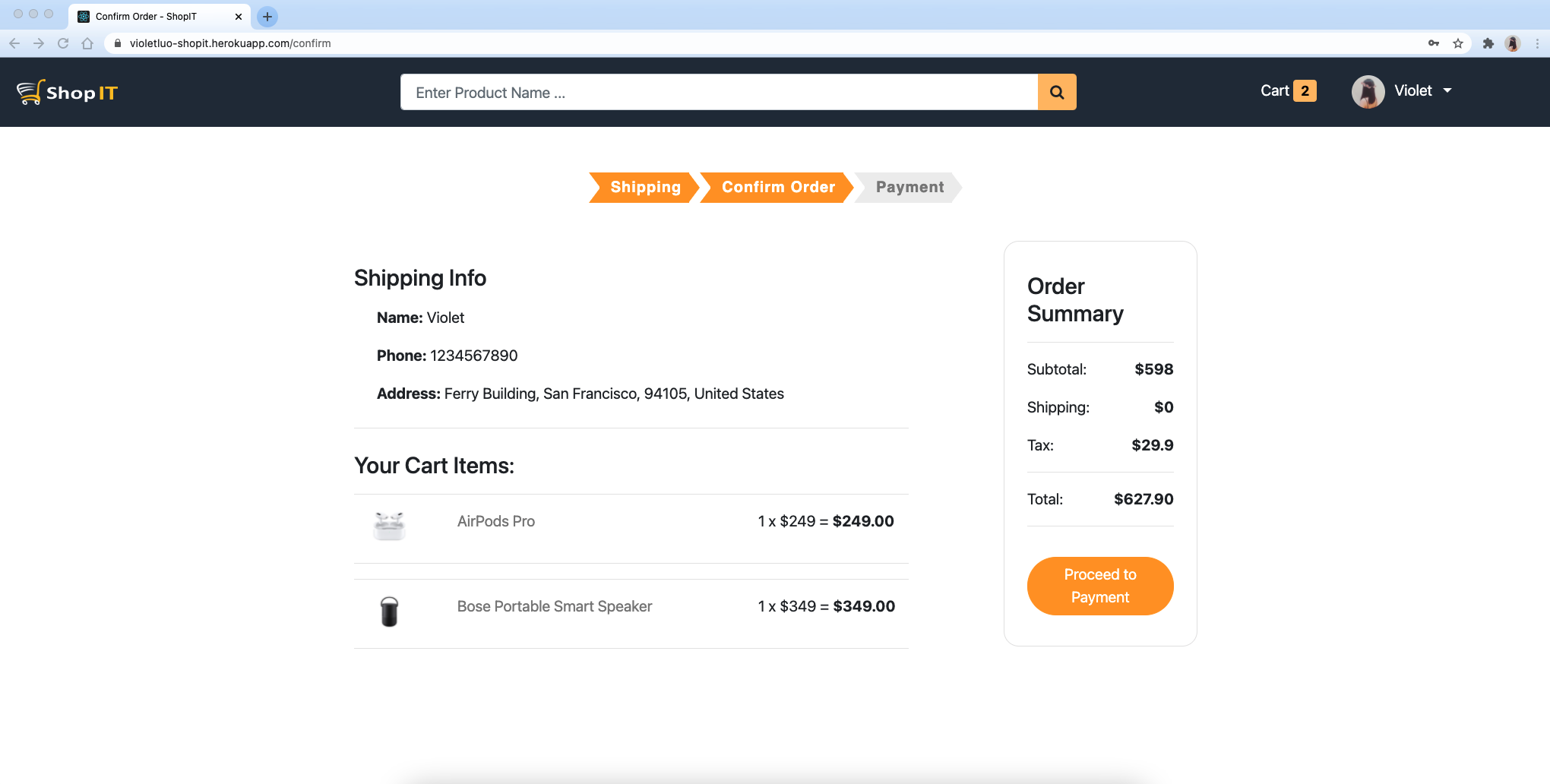This screenshot has width=1550, height=784.
Task: Open the Bose Portable Smart Speaker link
Action: pyautogui.click(x=555, y=606)
